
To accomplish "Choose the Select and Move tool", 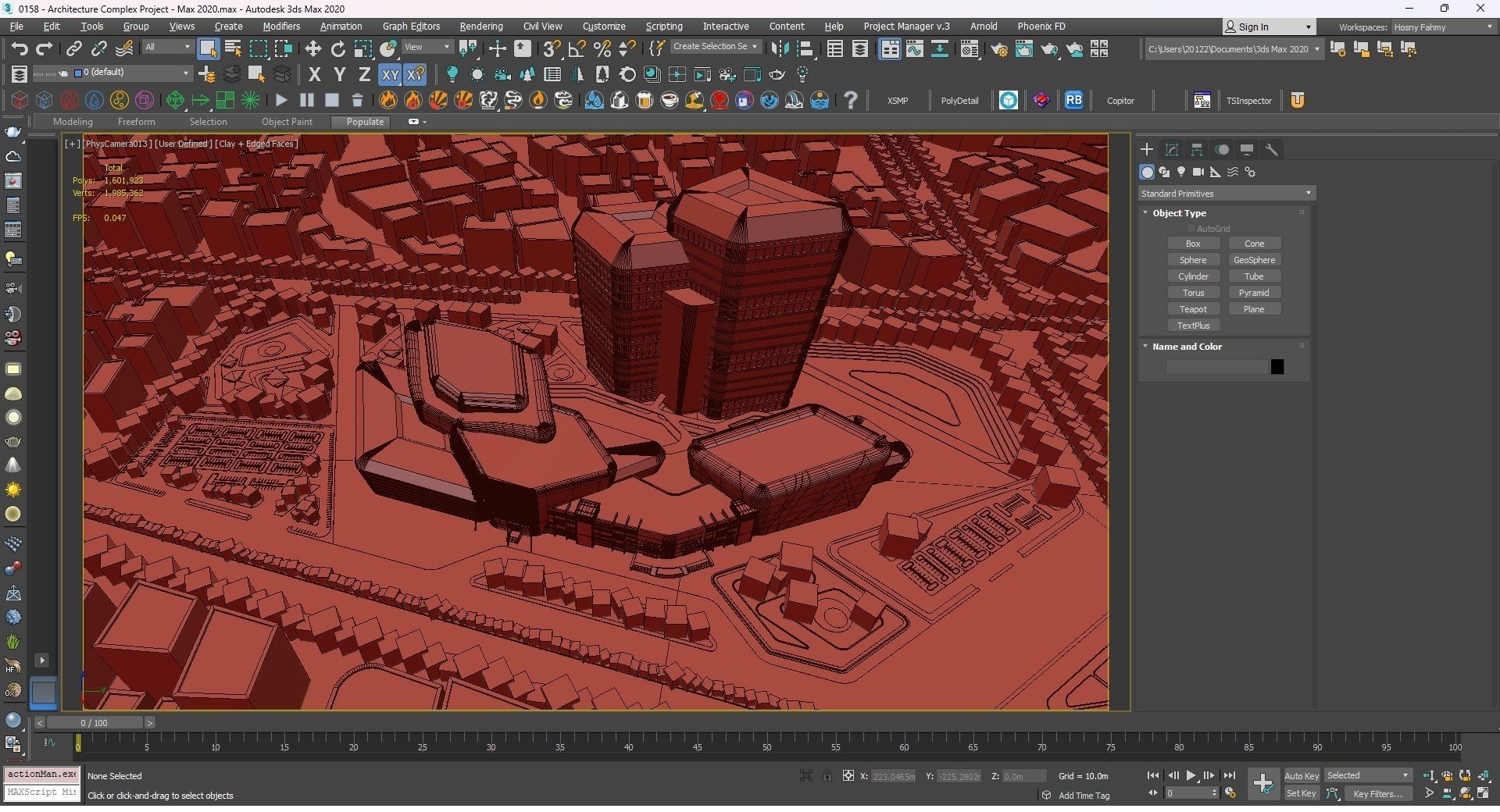I will click(x=312, y=49).
